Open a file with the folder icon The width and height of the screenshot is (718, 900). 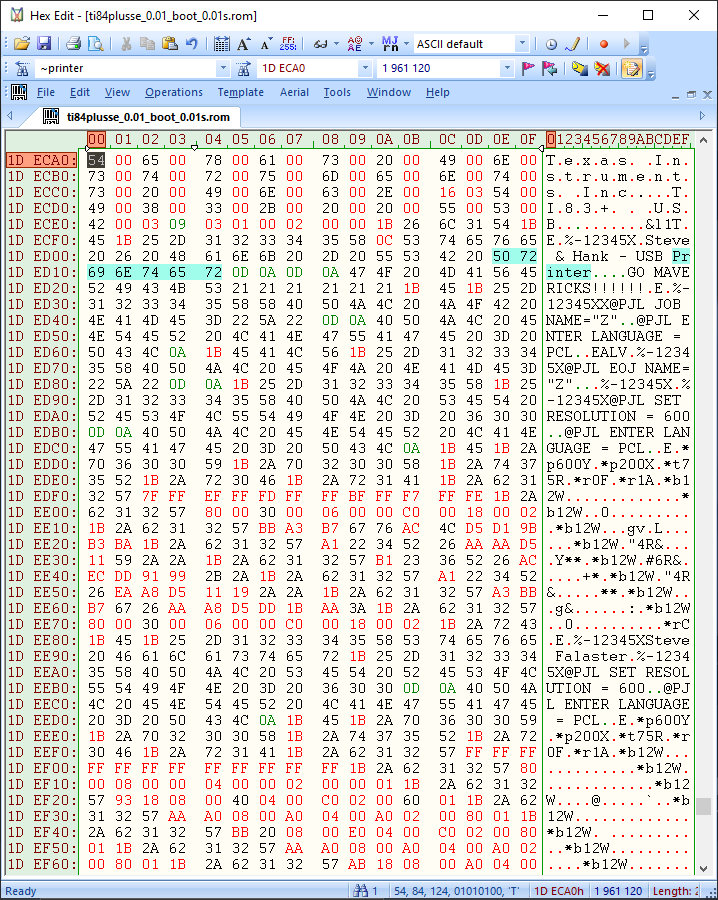(x=21, y=44)
